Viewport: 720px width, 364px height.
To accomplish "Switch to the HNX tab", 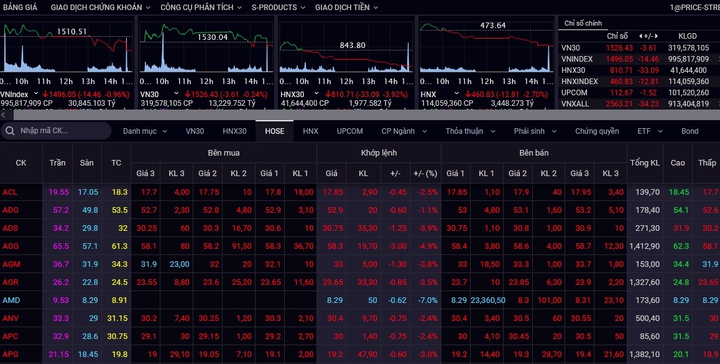I will click(310, 131).
